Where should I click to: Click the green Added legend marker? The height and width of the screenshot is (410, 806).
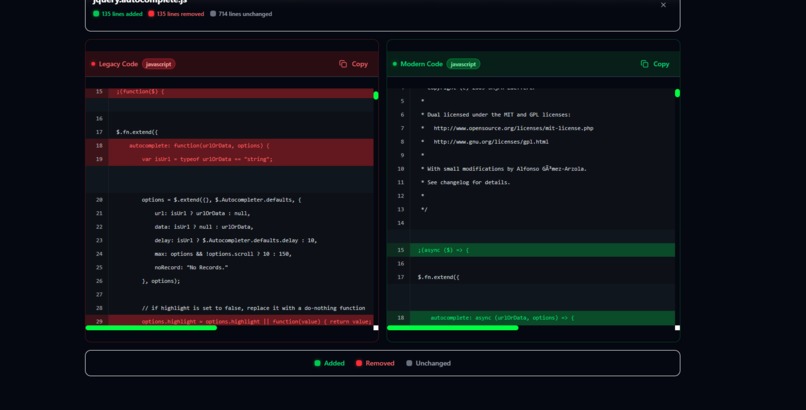(x=317, y=363)
